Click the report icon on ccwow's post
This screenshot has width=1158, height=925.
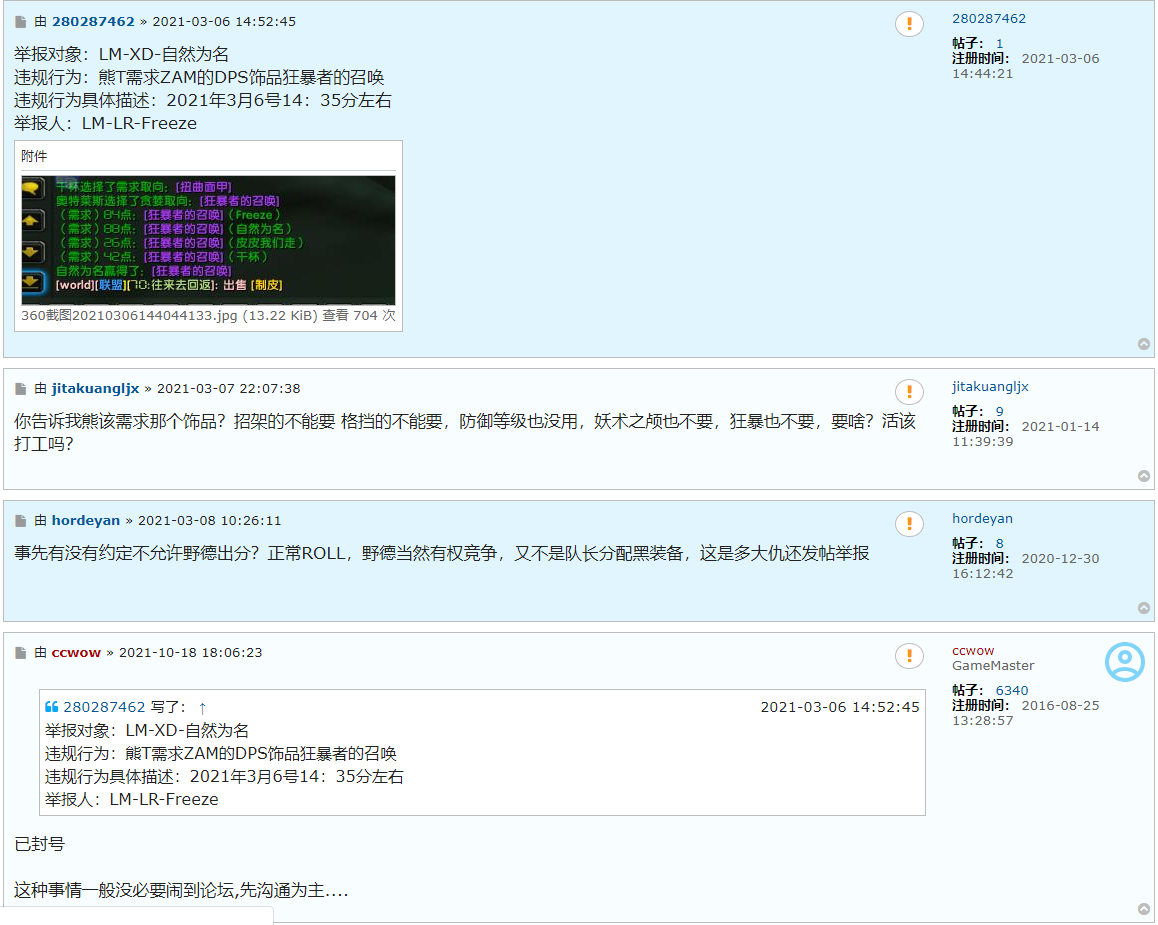909,655
